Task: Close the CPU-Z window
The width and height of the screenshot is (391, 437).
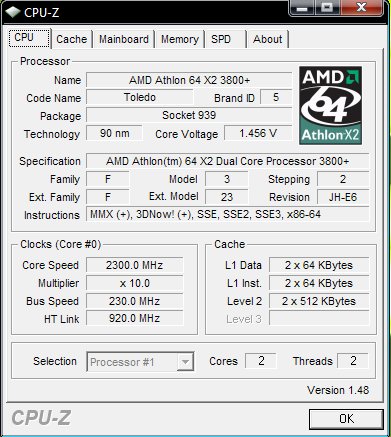Action: [x=362, y=7]
